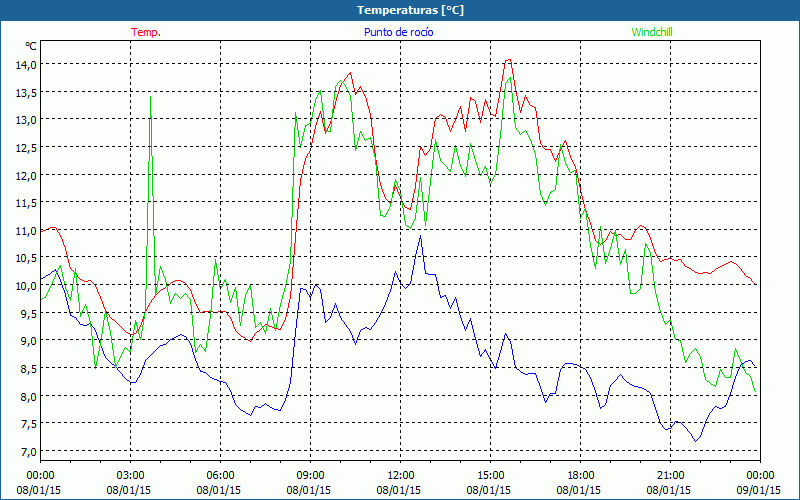Click the red Temp. legend label
The height and width of the screenshot is (500, 800).
[x=146, y=32]
